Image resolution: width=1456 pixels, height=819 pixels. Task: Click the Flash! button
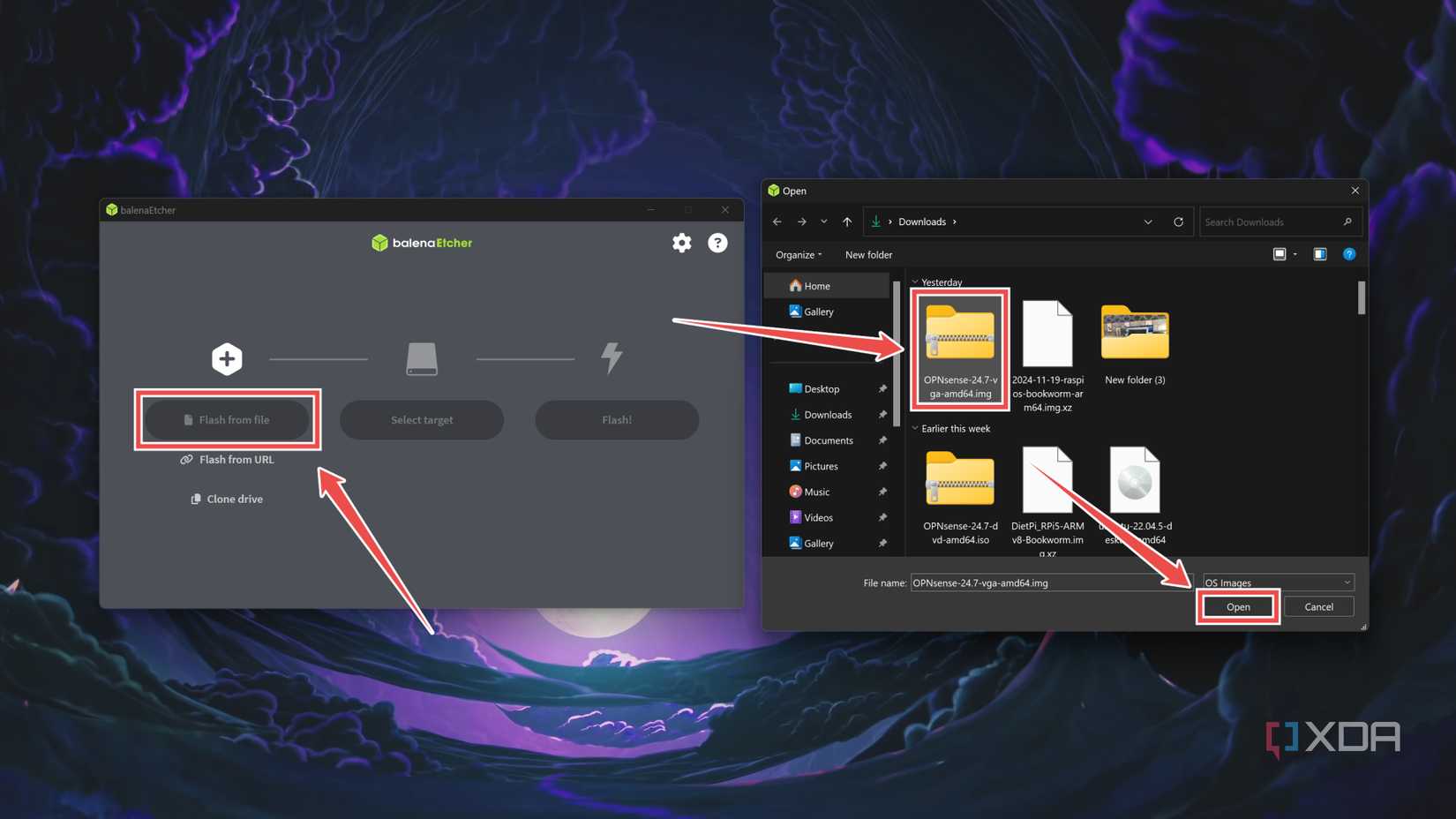point(617,420)
